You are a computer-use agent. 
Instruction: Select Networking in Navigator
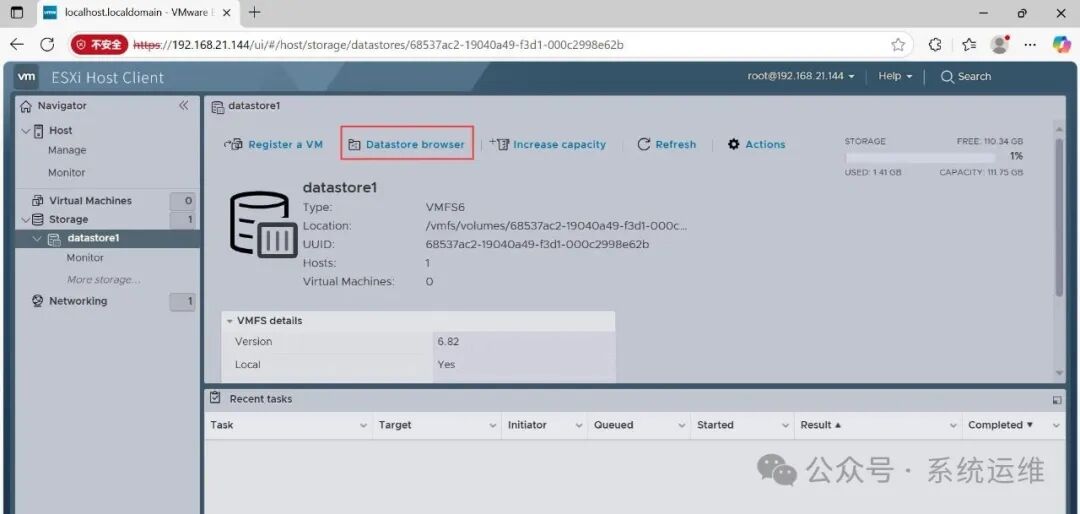[78, 301]
